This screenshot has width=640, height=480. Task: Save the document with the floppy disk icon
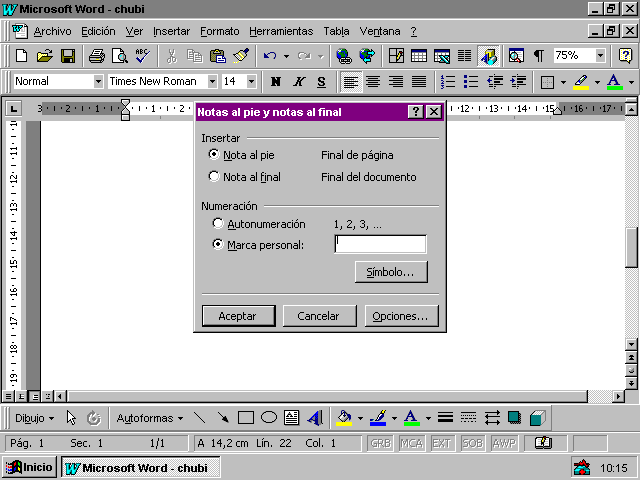(x=68, y=56)
